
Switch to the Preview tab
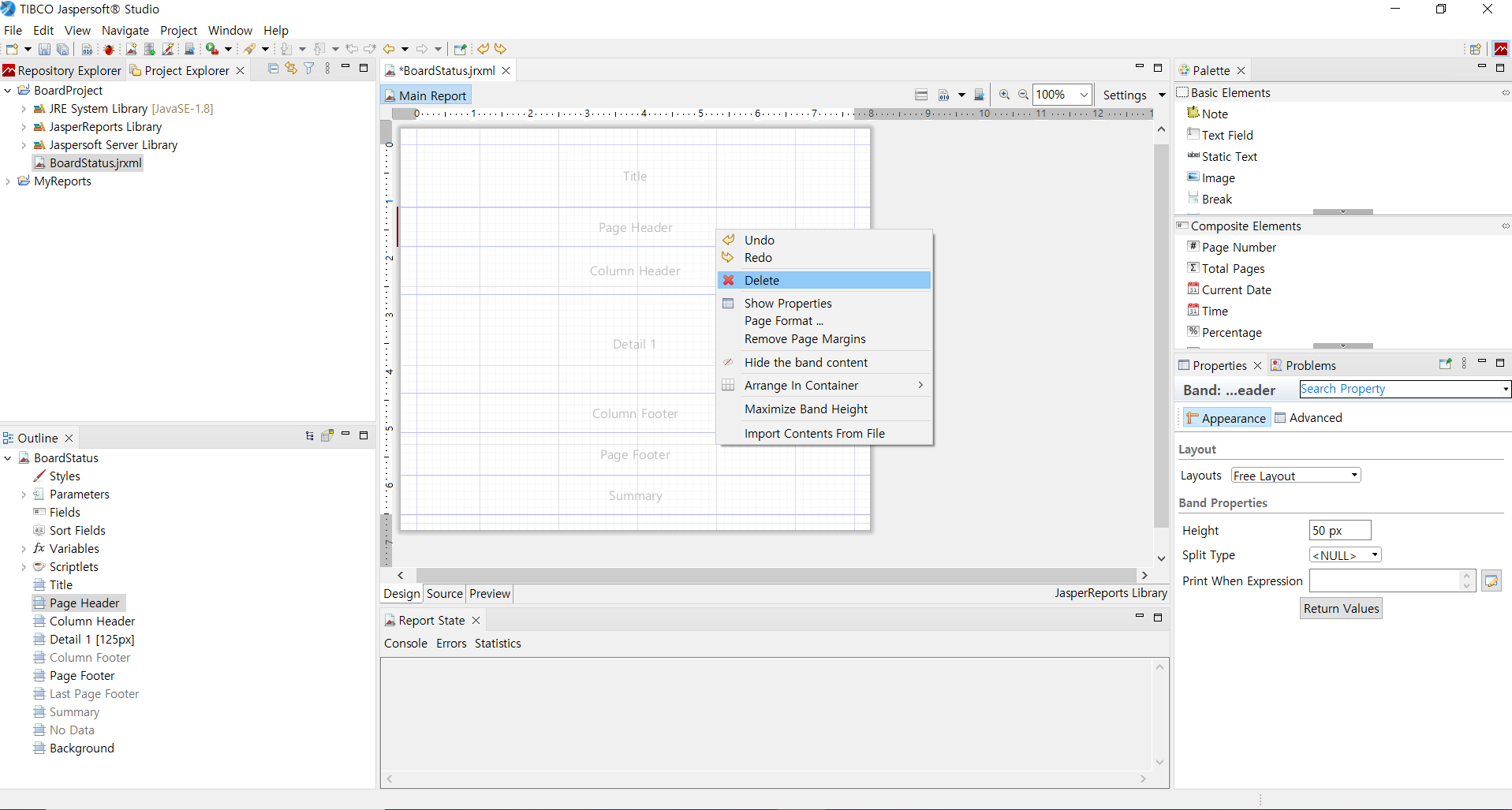(x=490, y=594)
